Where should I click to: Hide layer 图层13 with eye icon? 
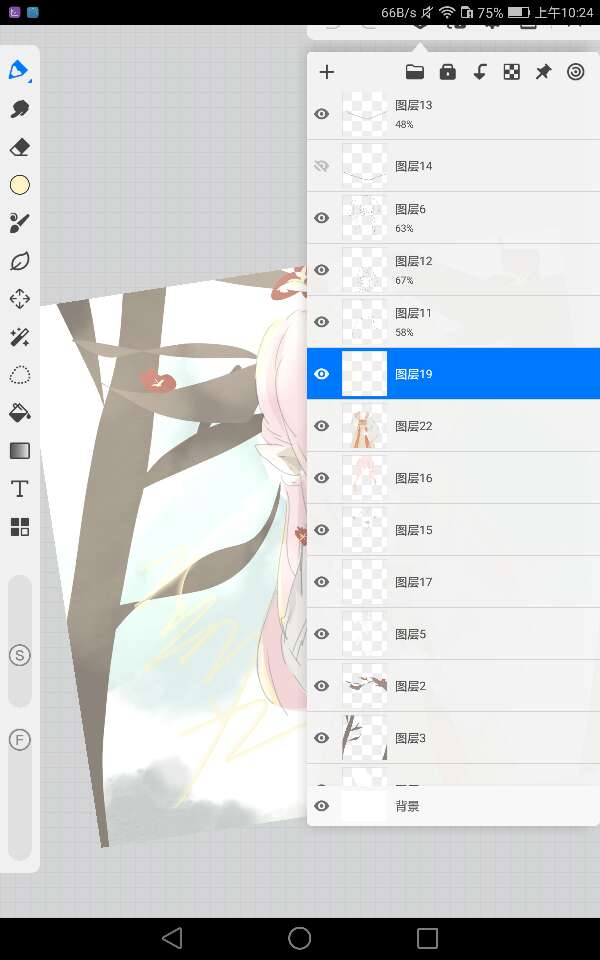[321, 114]
